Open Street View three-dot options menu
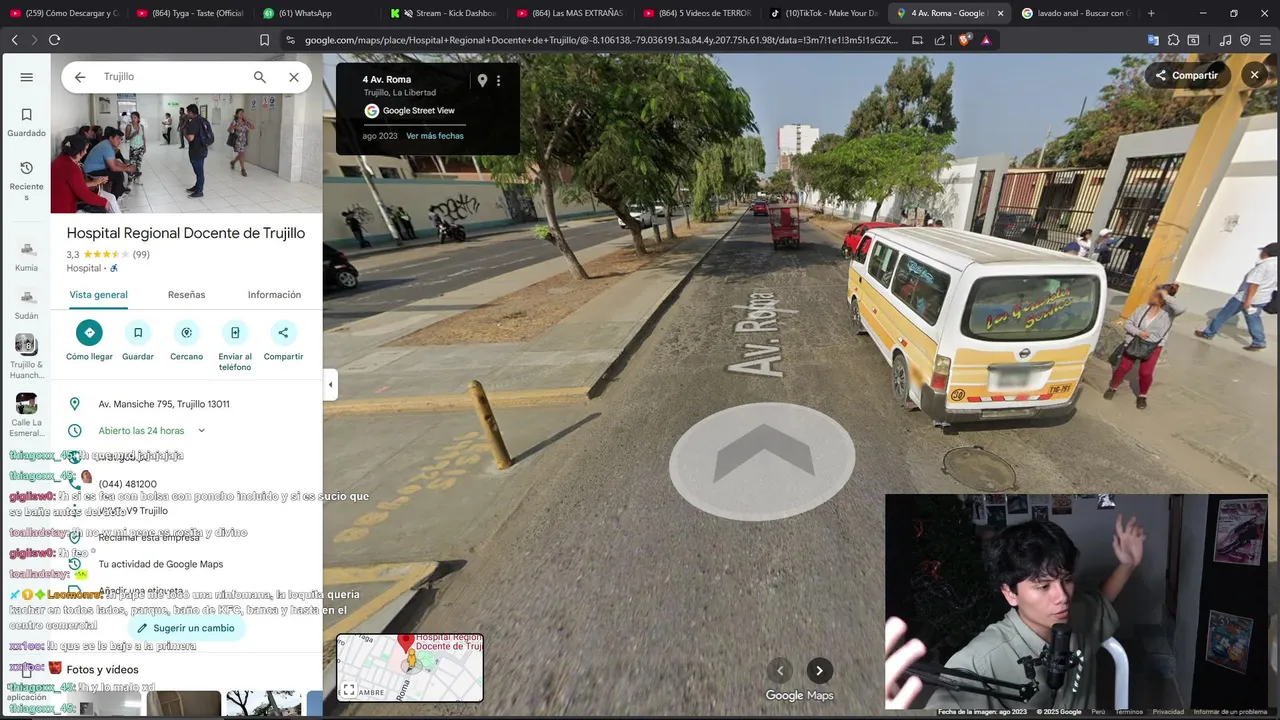The height and width of the screenshot is (720, 1280). point(498,80)
